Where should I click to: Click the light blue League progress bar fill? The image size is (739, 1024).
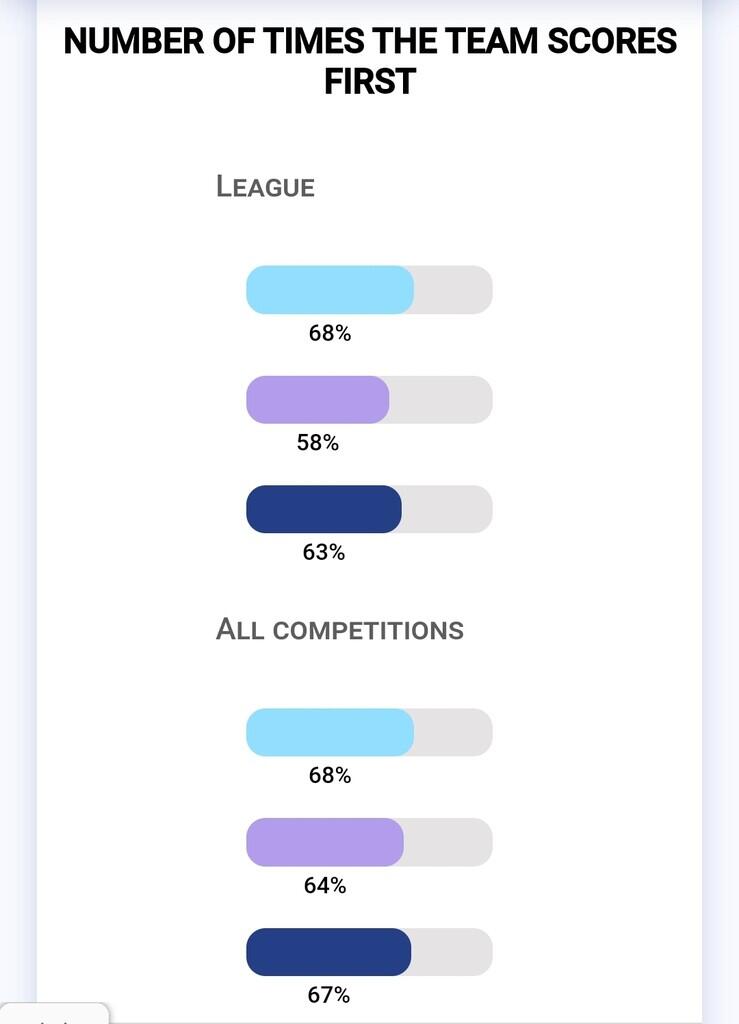[x=329, y=290]
